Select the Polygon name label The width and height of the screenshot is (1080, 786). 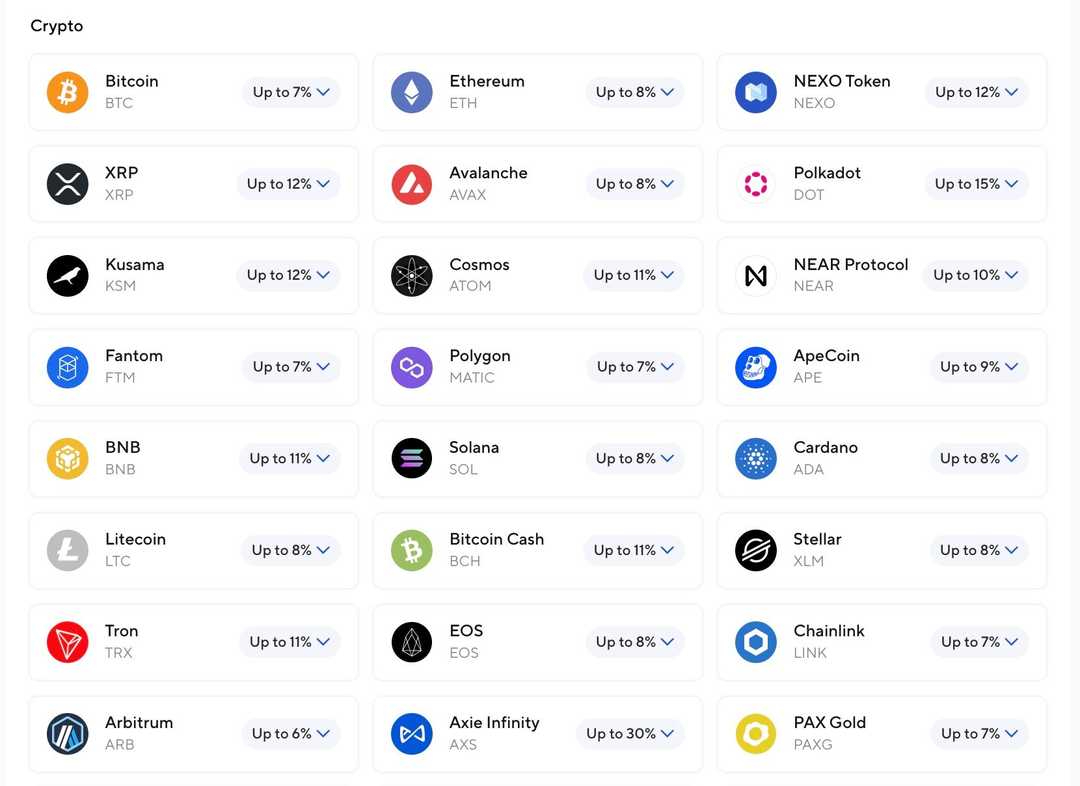coord(480,356)
